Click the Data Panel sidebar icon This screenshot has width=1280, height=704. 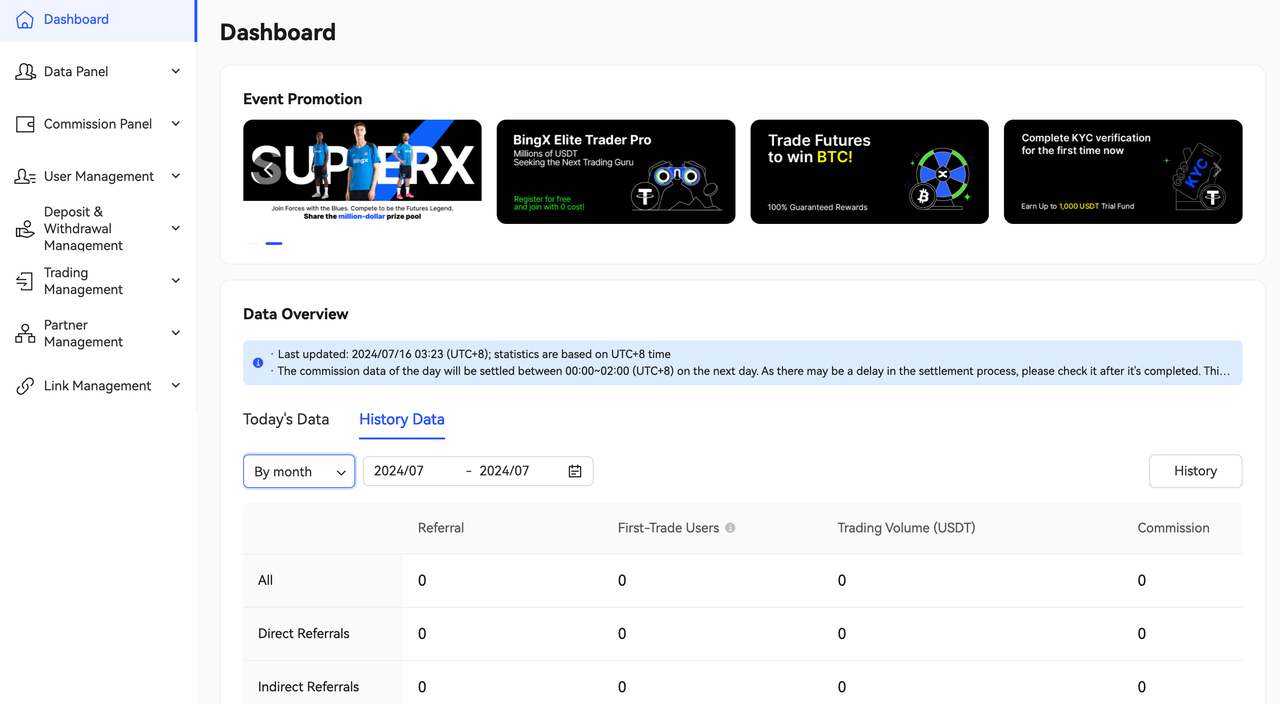tap(25, 72)
